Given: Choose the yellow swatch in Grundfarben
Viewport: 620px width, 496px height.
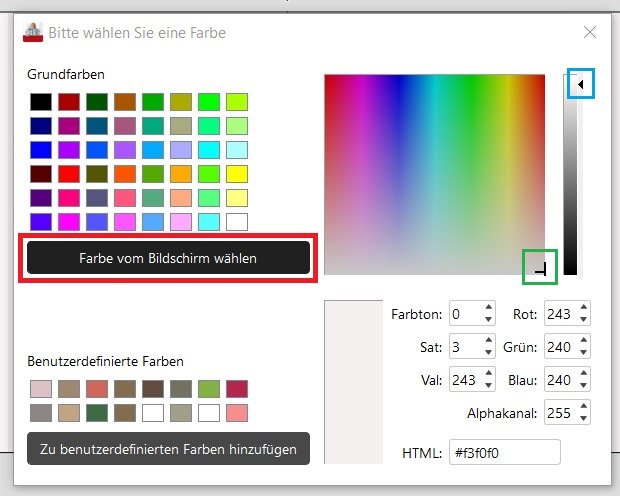Looking at the screenshot, I should click(237, 174).
